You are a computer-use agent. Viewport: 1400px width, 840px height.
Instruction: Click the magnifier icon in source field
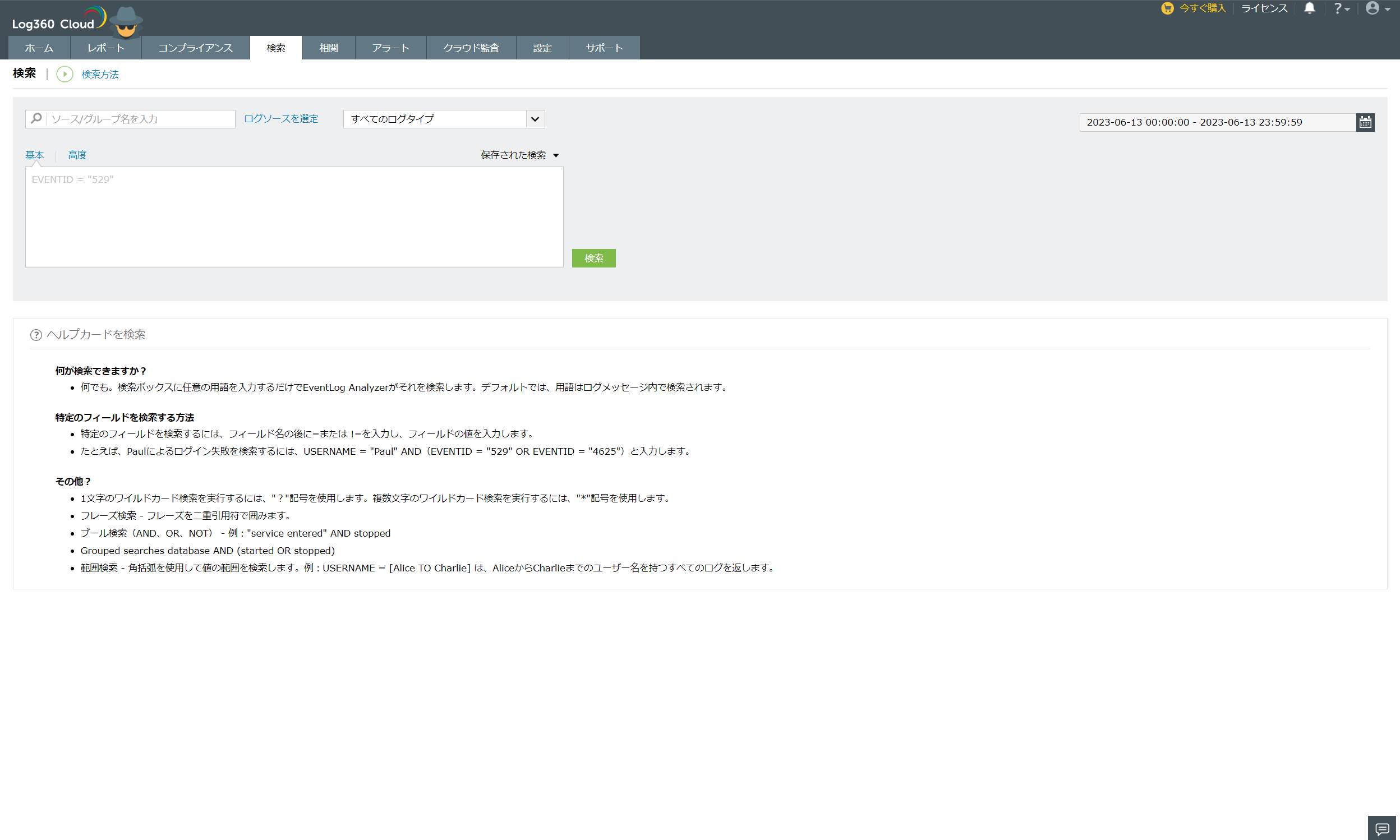click(36, 119)
